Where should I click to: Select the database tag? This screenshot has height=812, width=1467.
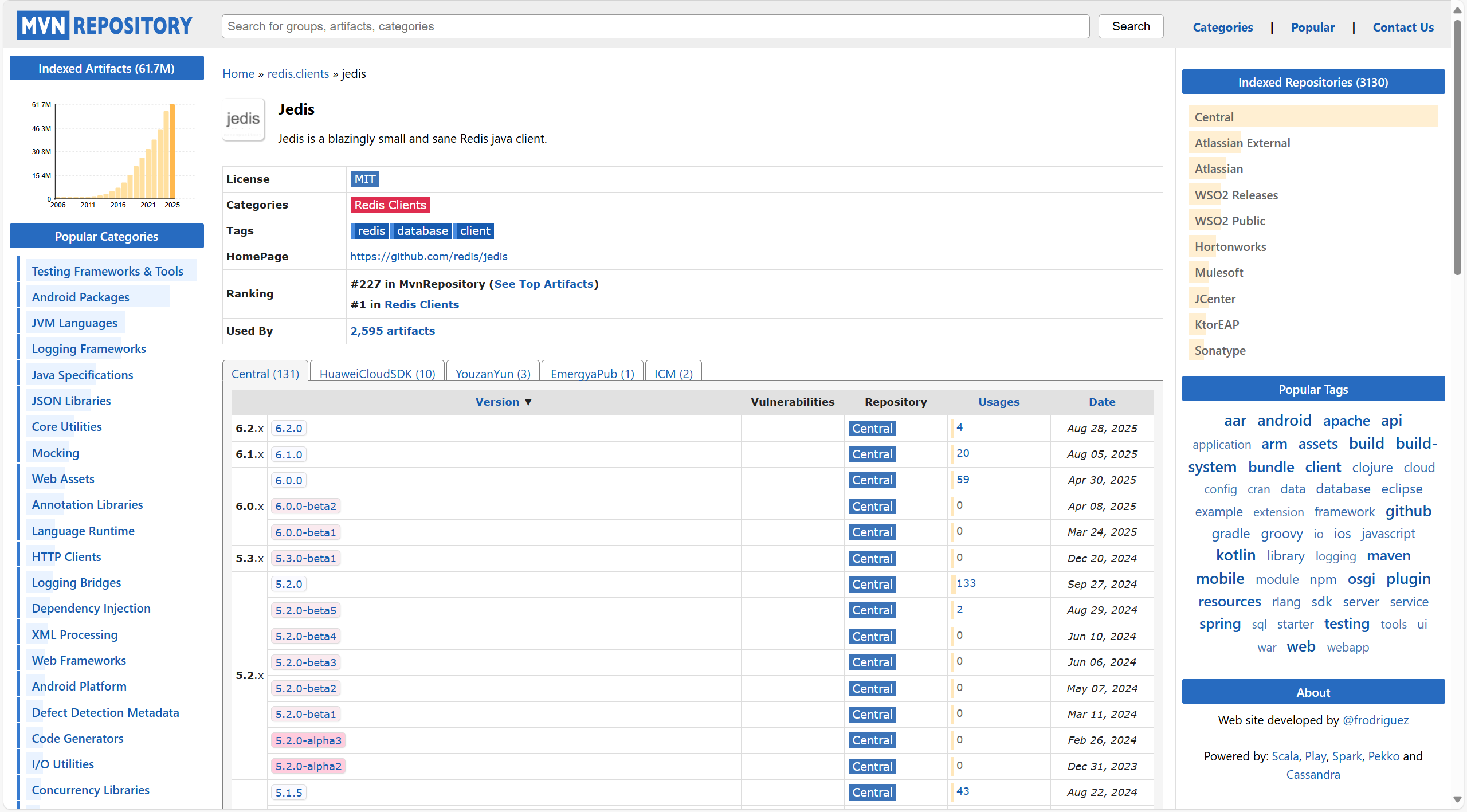point(422,231)
